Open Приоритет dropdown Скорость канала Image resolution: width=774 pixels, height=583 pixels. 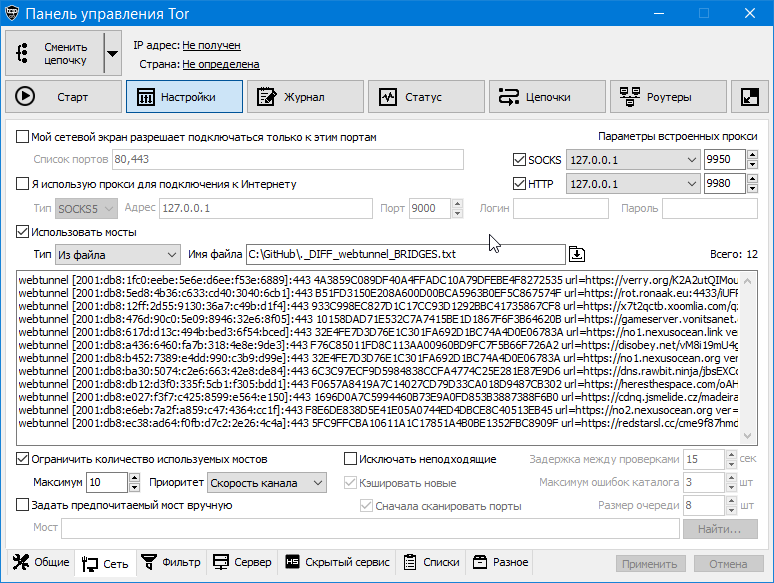[x=267, y=483]
